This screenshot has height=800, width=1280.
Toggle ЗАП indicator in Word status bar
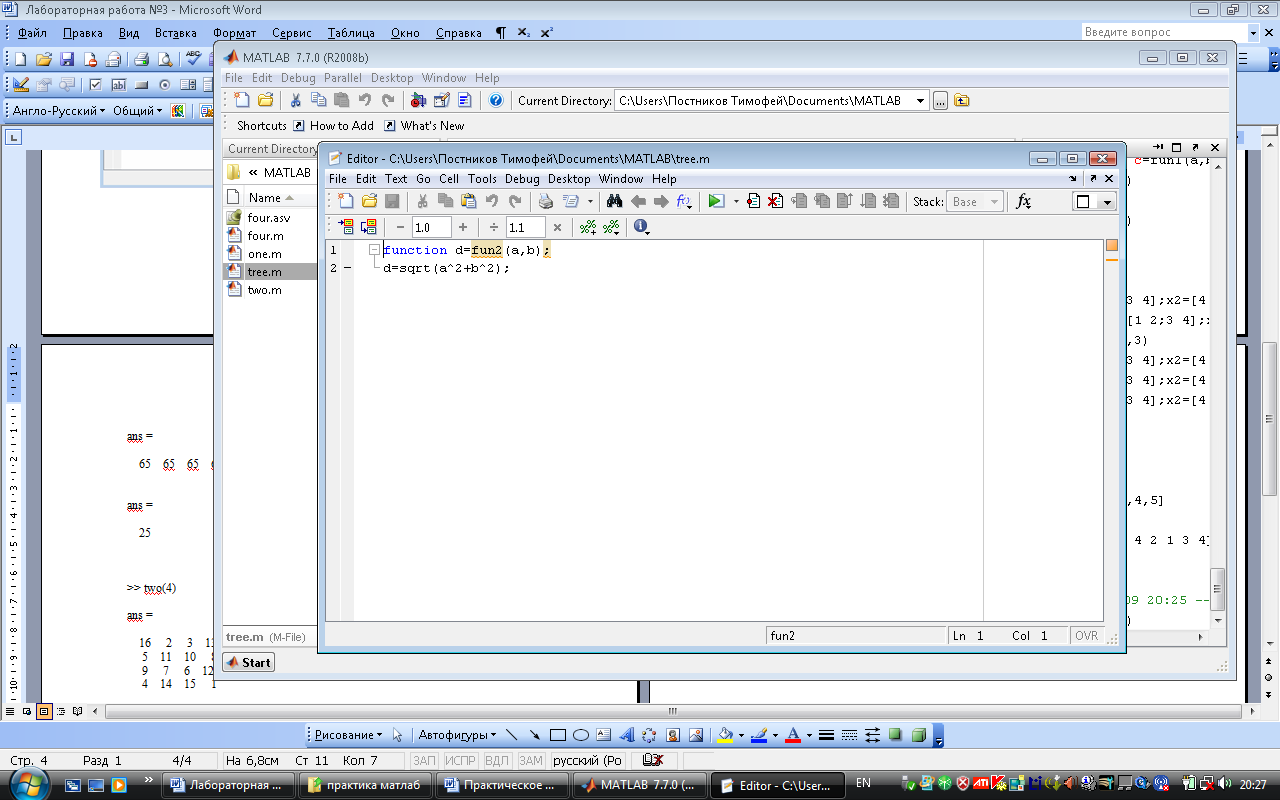coord(425,761)
